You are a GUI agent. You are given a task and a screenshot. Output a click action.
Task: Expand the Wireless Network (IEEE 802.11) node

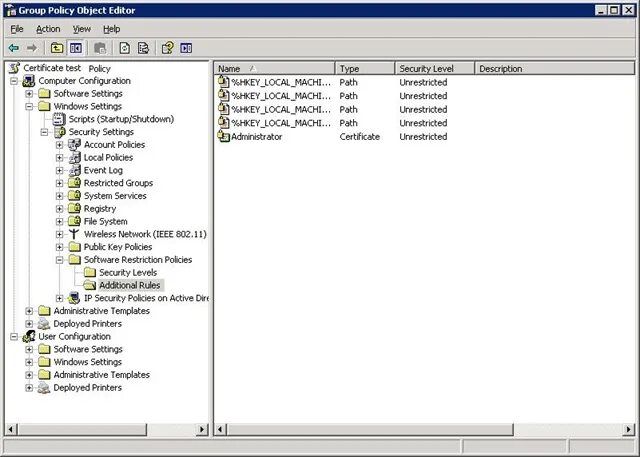point(60,234)
